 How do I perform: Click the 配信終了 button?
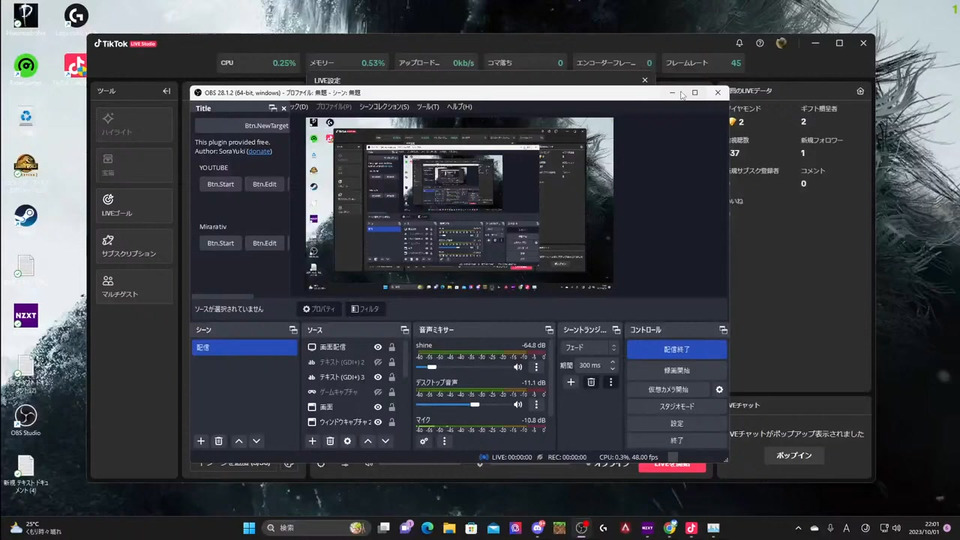[676, 349]
